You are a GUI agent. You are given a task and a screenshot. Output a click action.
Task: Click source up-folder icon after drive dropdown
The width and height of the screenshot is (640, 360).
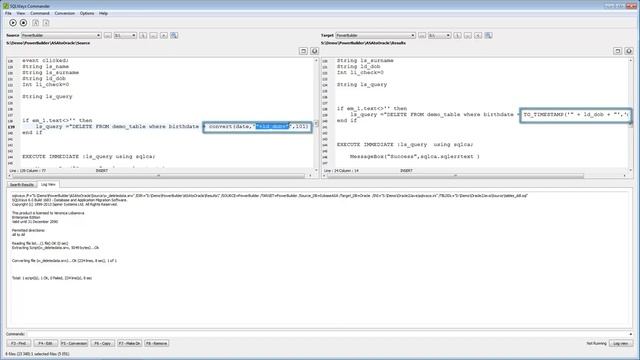tap(143, 36)
